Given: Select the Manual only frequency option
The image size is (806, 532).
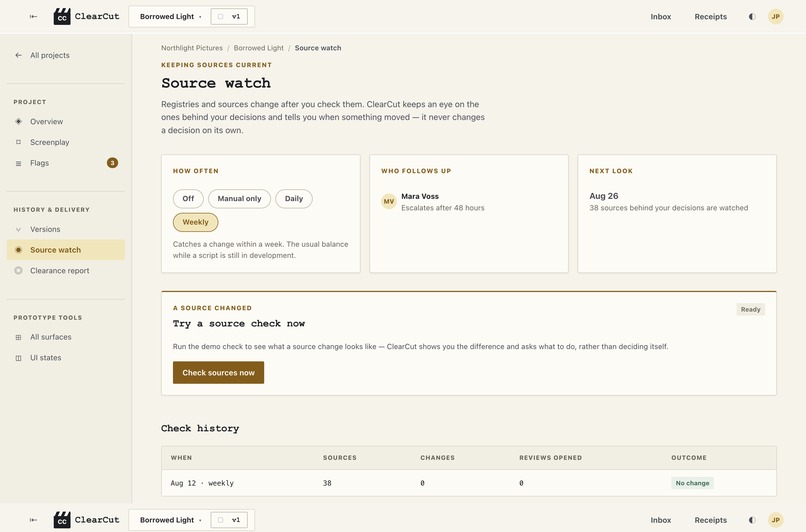Looking at the screenshot, I should 239,198.
